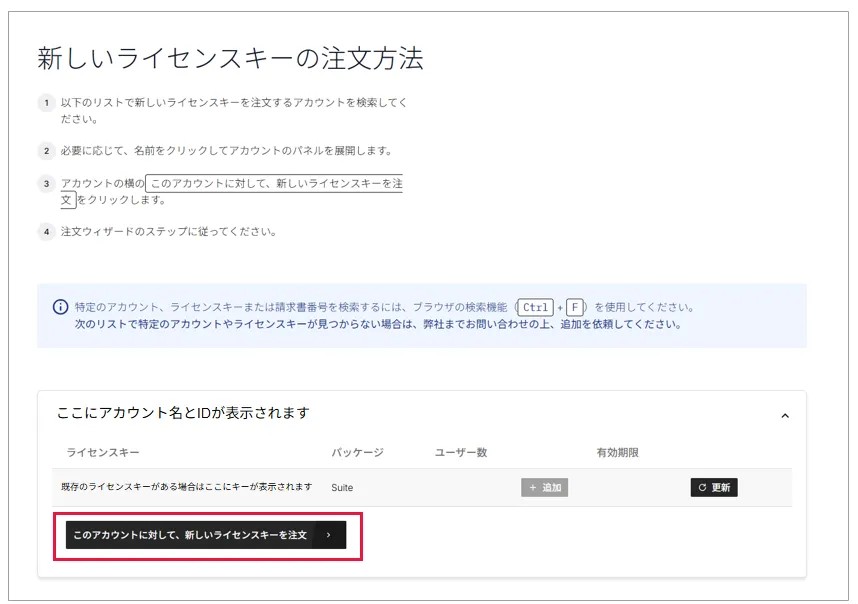
Task: Click the パッケージ column header
Action: pyautogui.click(x=357, y=453)
